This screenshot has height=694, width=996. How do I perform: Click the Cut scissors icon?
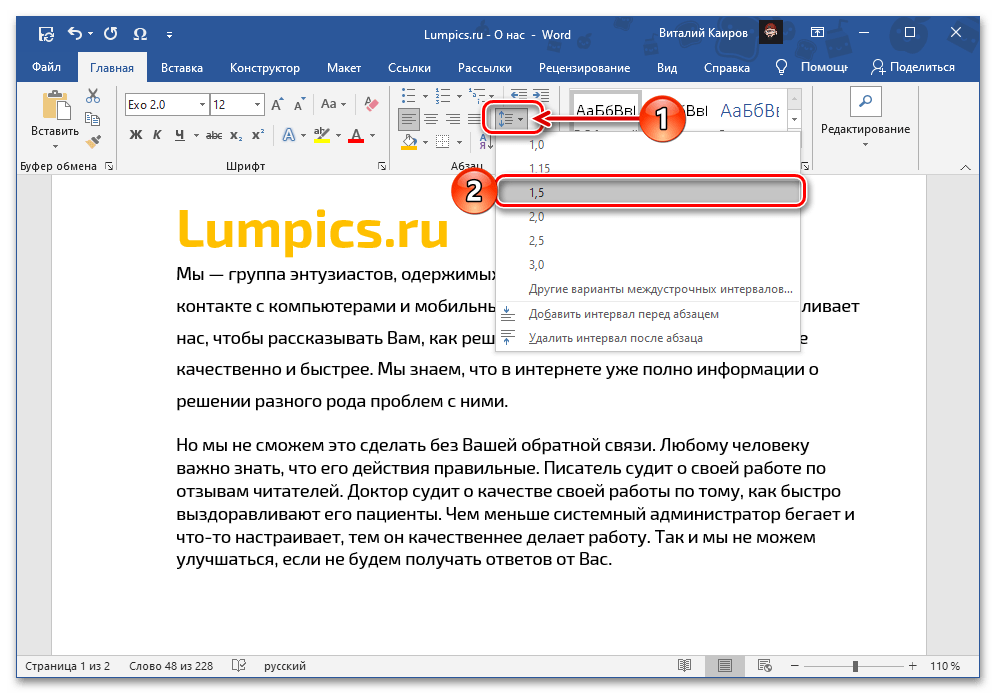point(93,96)
